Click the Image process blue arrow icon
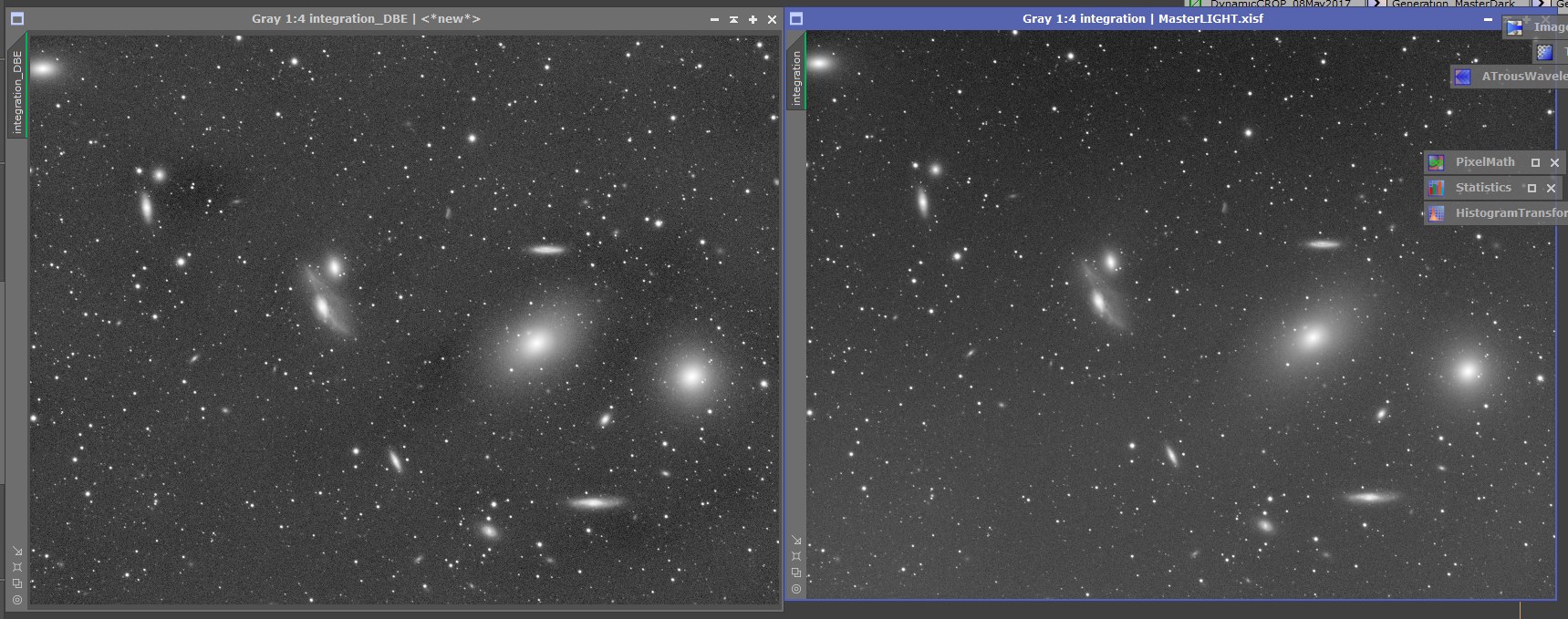This screenshot has height=619, width=1568. (1515, 27)
